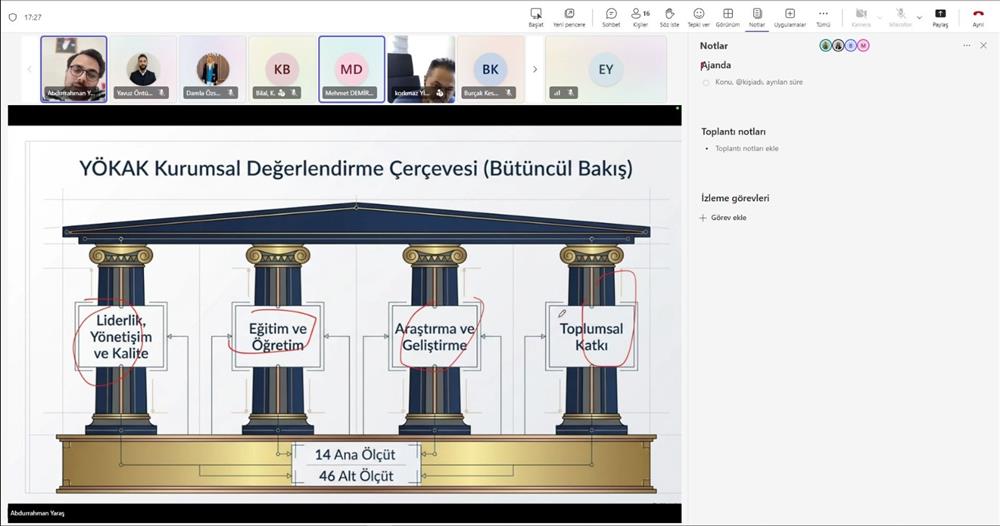Viewport: 1000px width, 526px height.
Task: Click Başlat in the meeting toolbar
Action: (536, 16)
